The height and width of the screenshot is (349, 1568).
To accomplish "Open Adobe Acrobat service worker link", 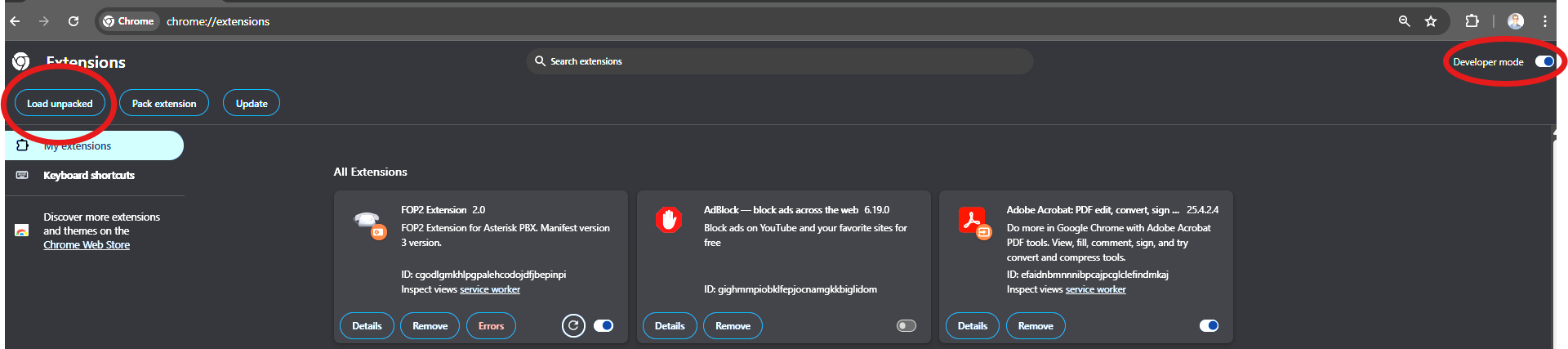I will (1095, 289).
